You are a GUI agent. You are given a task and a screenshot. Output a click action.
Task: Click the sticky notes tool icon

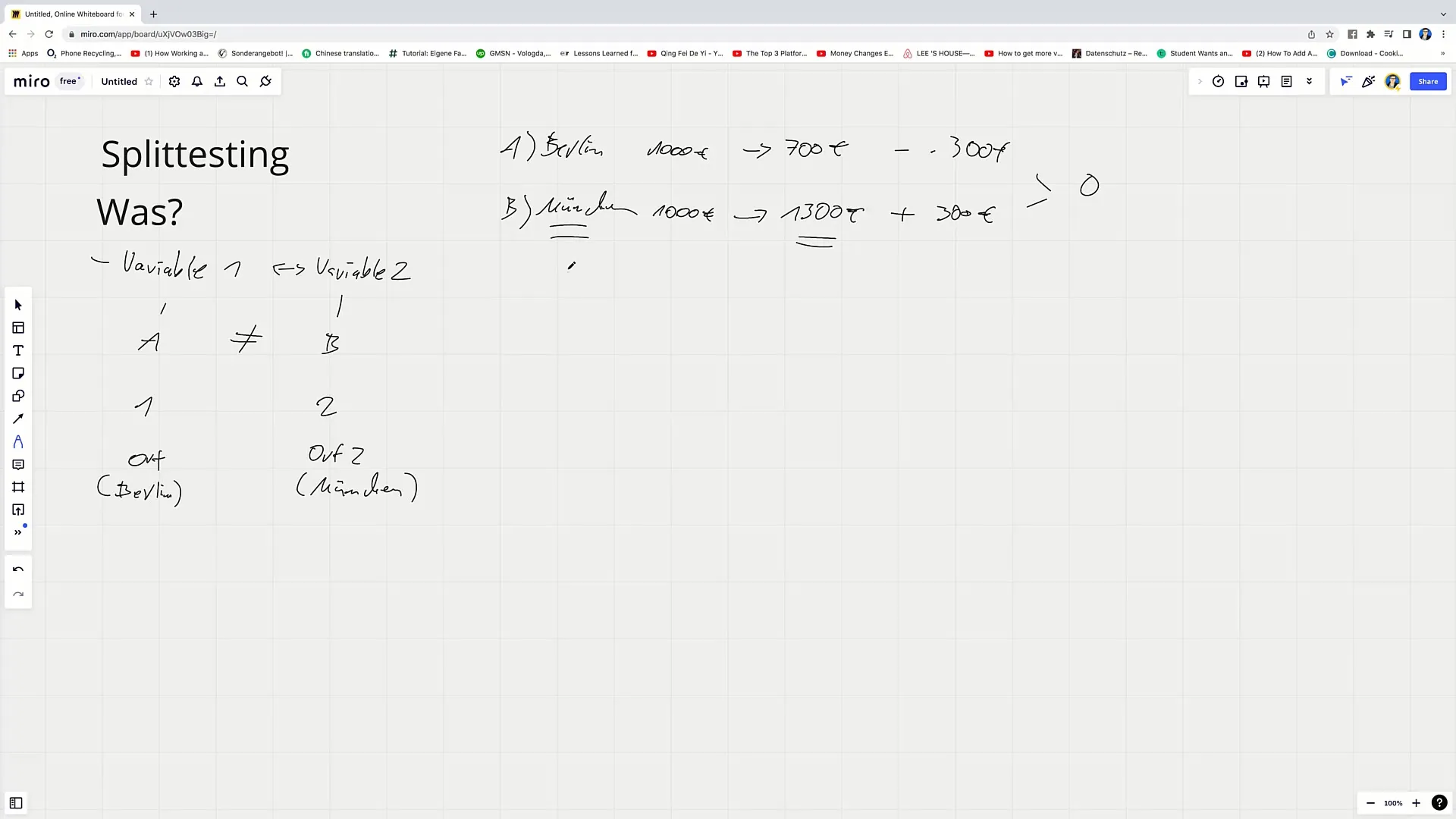click(18, 373)
